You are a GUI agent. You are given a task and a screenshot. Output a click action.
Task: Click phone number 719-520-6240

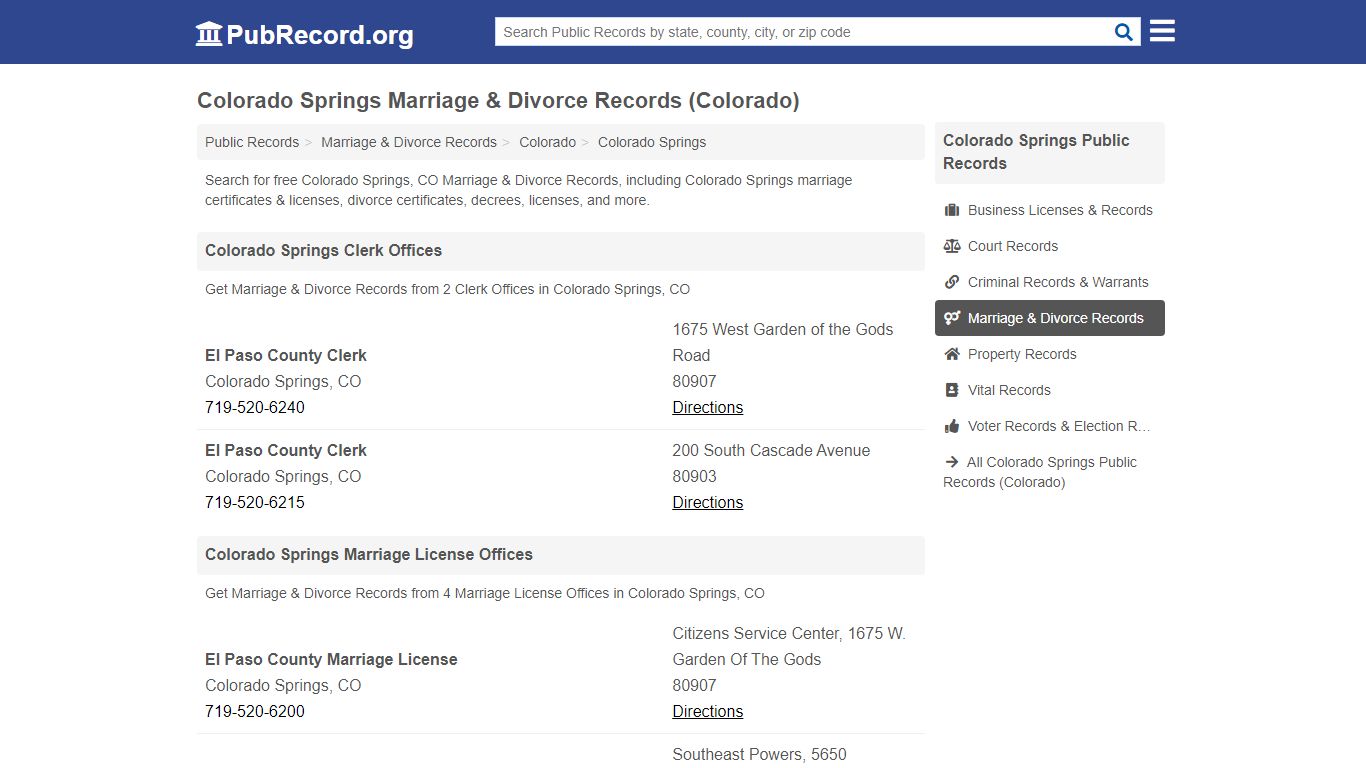point(255,407)
